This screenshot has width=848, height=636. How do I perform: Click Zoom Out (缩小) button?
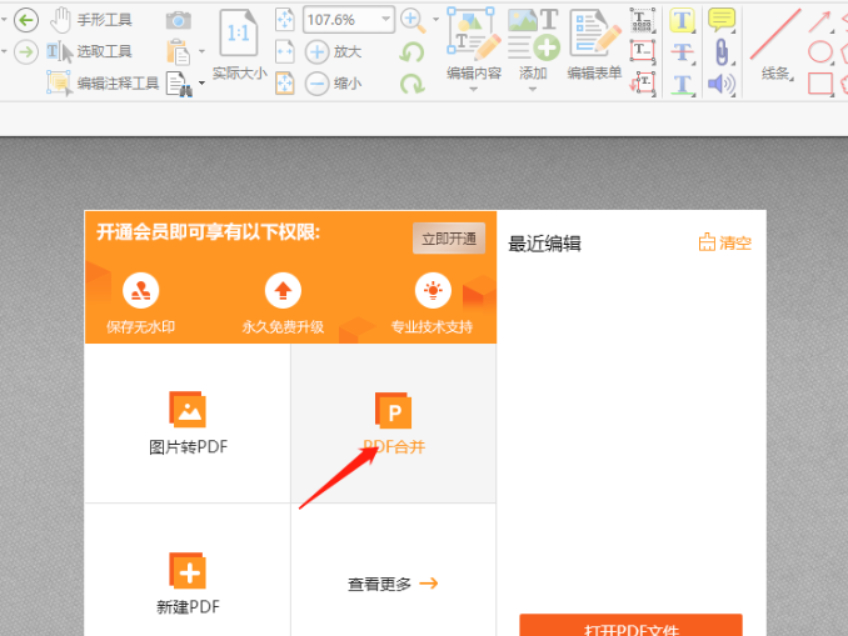[333, 83]
